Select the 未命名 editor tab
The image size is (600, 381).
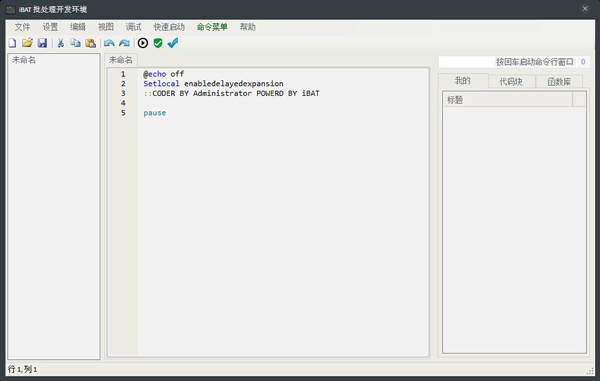121,60
